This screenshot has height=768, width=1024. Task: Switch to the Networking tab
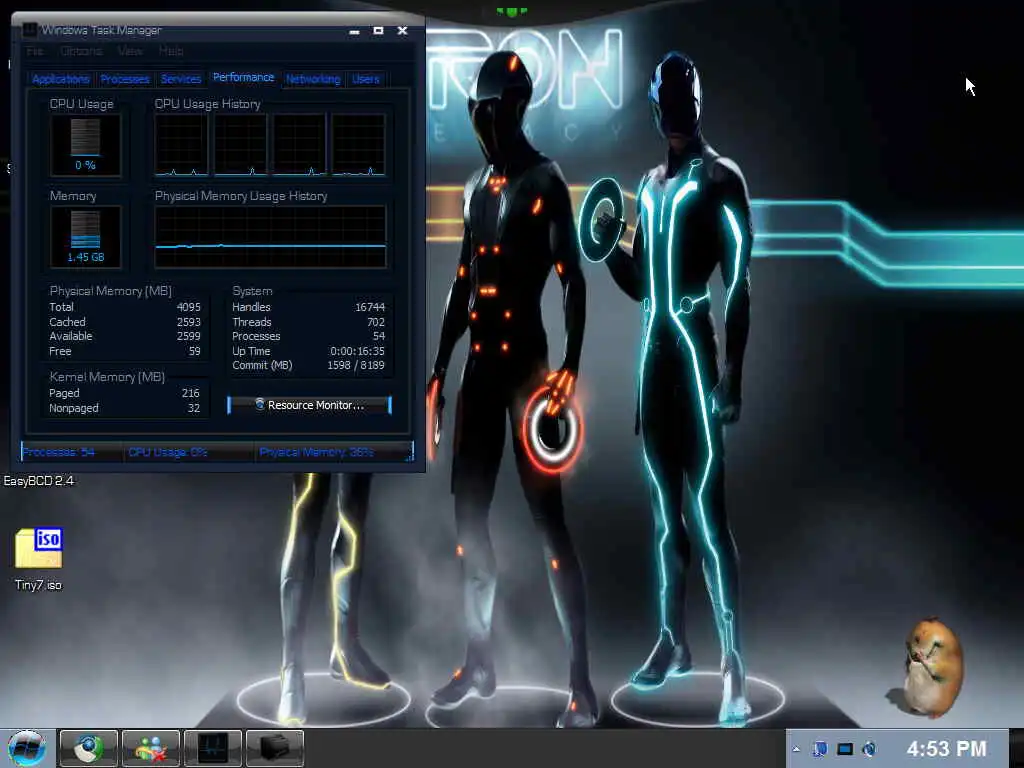[313, 79]
